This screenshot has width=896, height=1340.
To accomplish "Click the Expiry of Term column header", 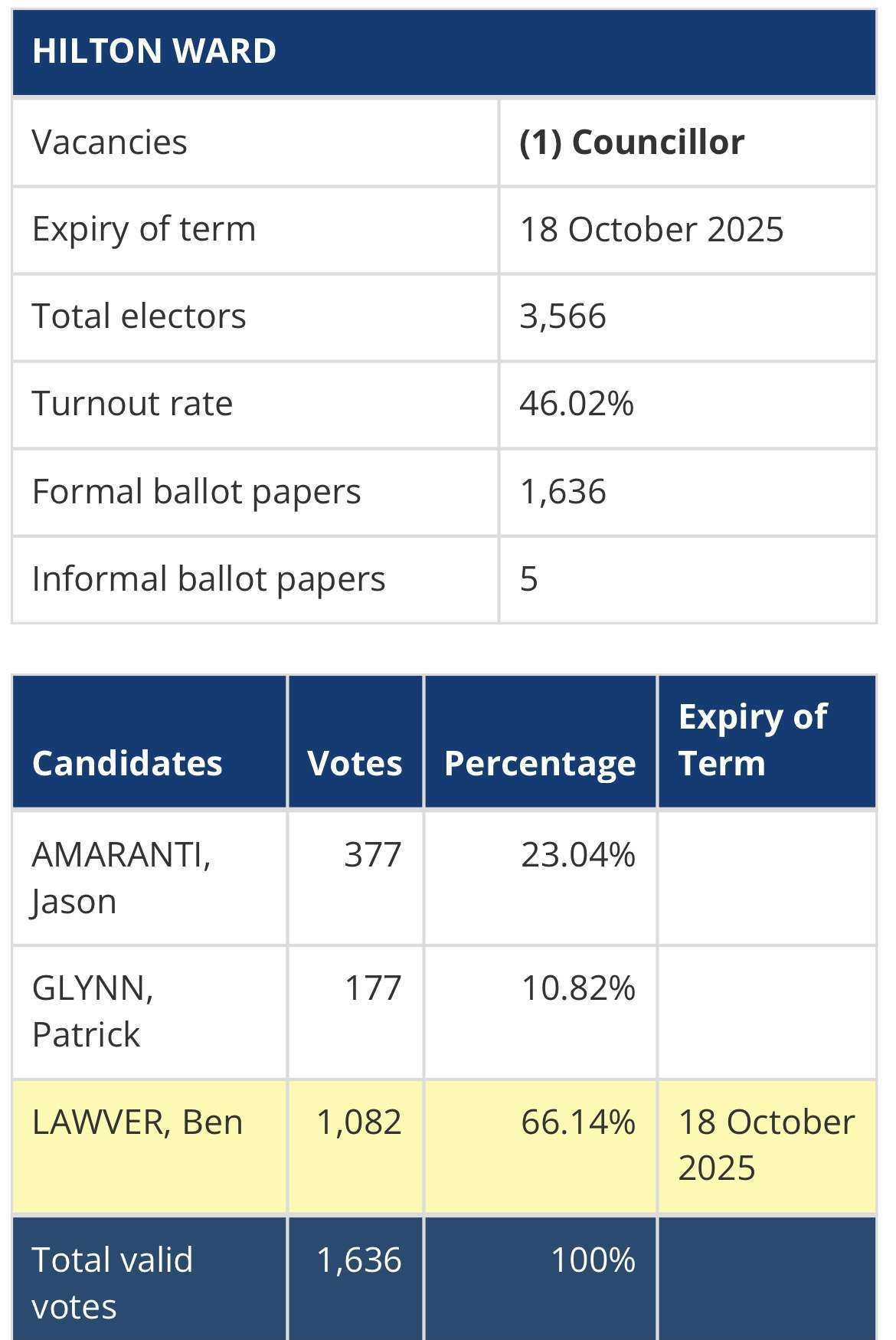I will click(x=753, y=740).
